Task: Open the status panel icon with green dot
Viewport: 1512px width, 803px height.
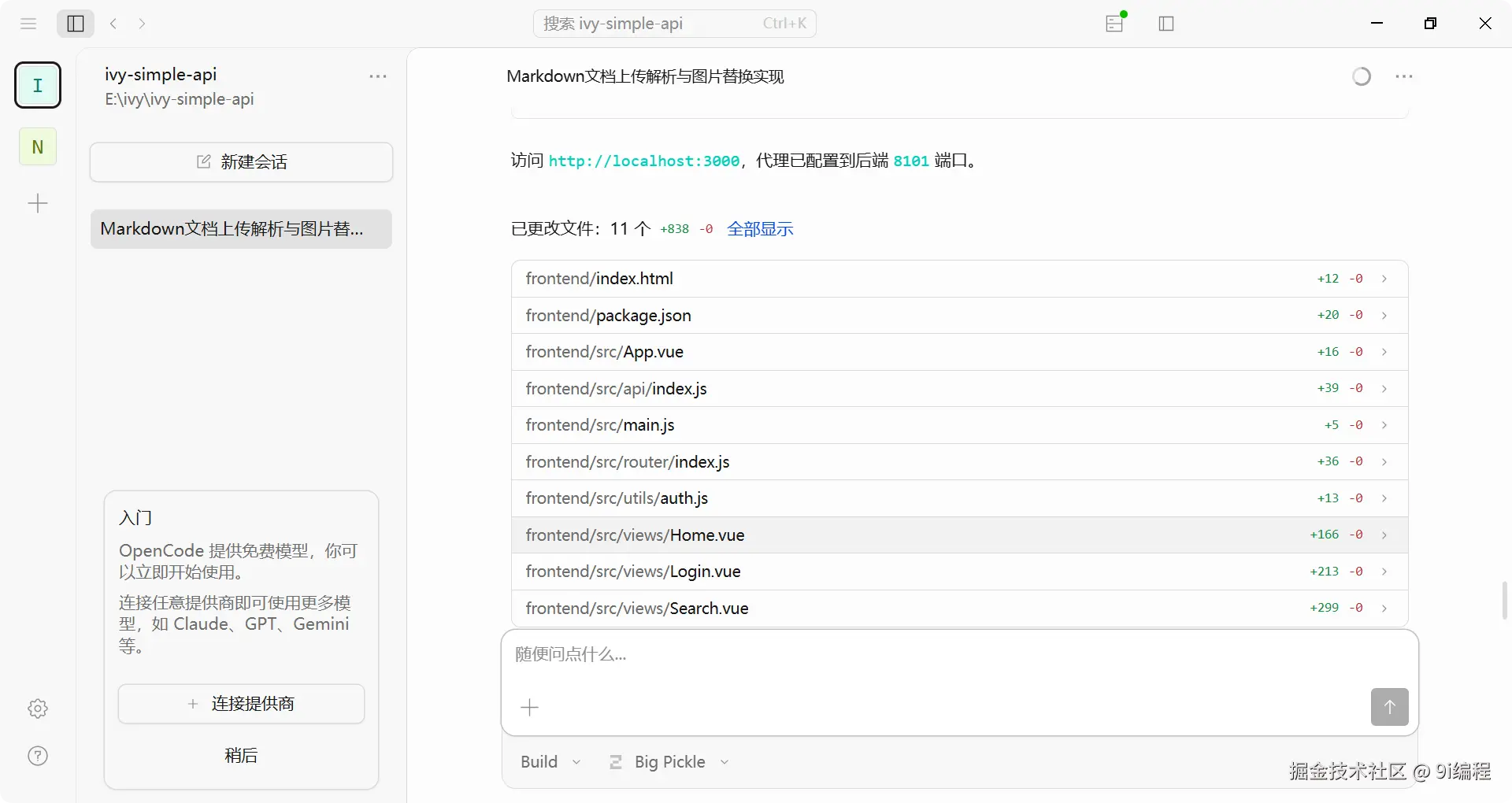Action: coord(1115,23)
